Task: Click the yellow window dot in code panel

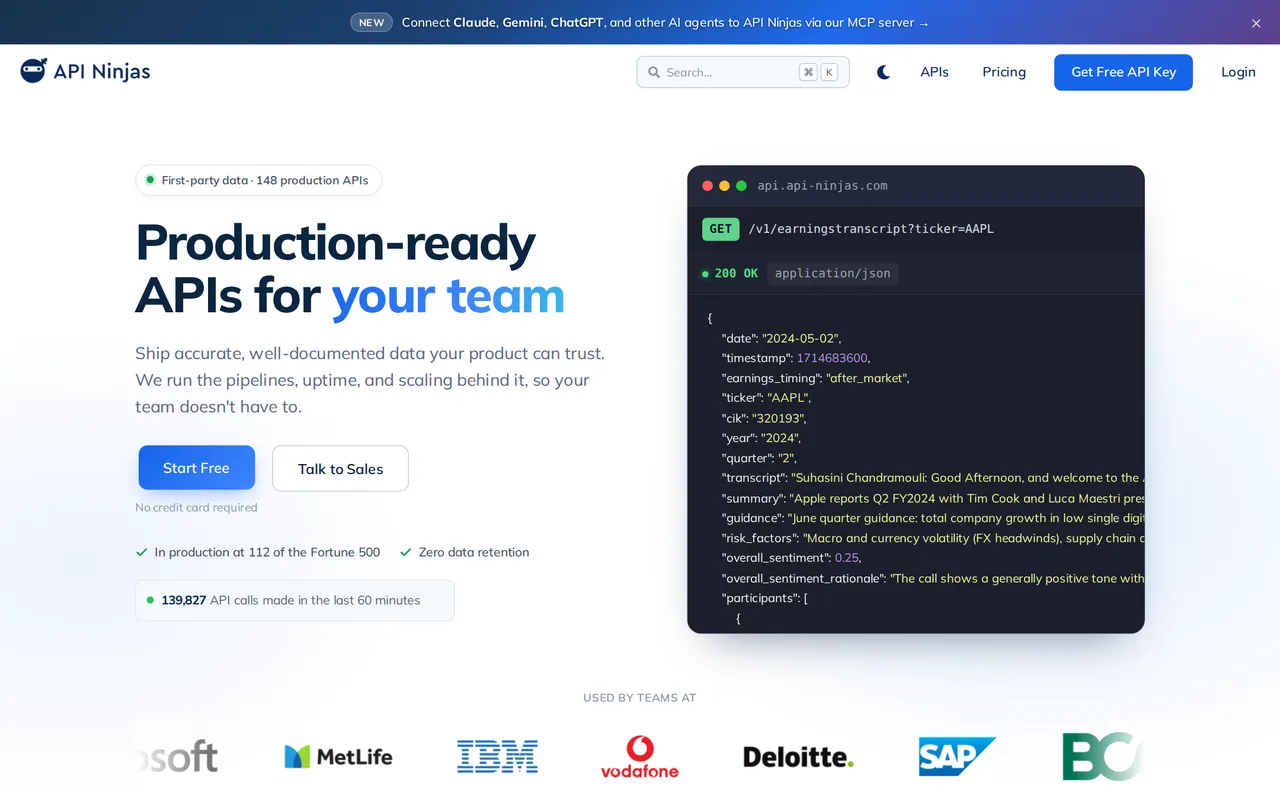Action: (x=724, y=186)
